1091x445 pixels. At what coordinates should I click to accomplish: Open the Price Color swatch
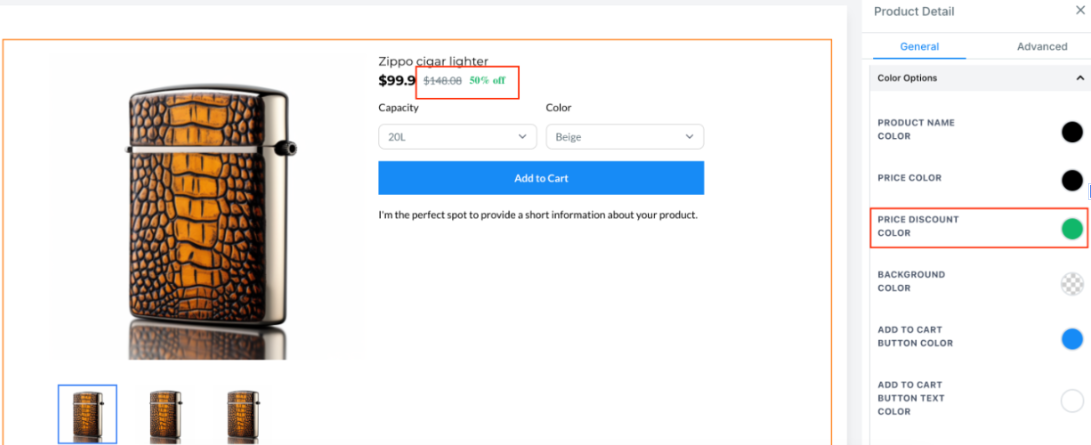(1072, 180)
